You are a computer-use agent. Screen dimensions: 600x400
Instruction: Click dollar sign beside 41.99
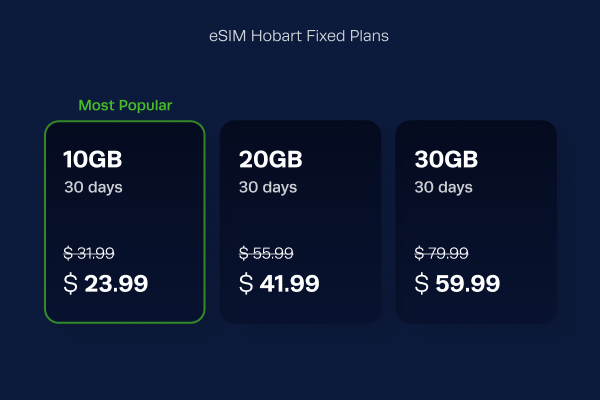246,284
